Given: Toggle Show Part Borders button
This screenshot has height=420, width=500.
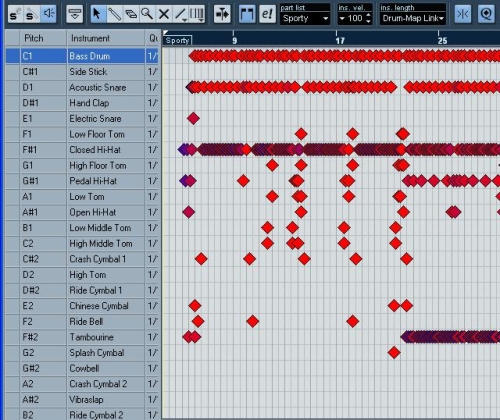Looking at the screenshot, I should pyautogui.click(x=247, y=14).
